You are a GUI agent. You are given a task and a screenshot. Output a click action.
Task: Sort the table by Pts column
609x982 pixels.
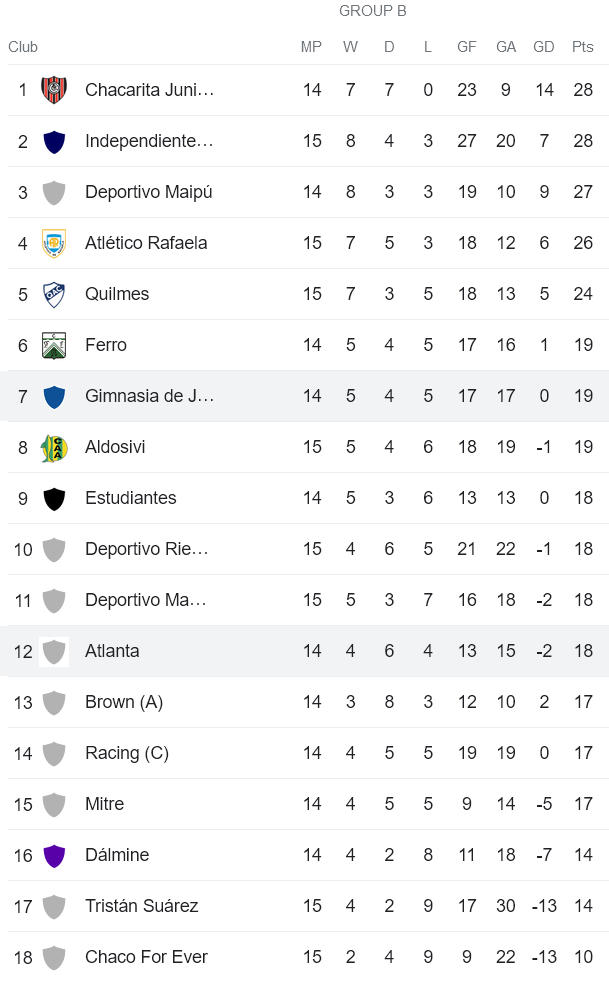582,46
